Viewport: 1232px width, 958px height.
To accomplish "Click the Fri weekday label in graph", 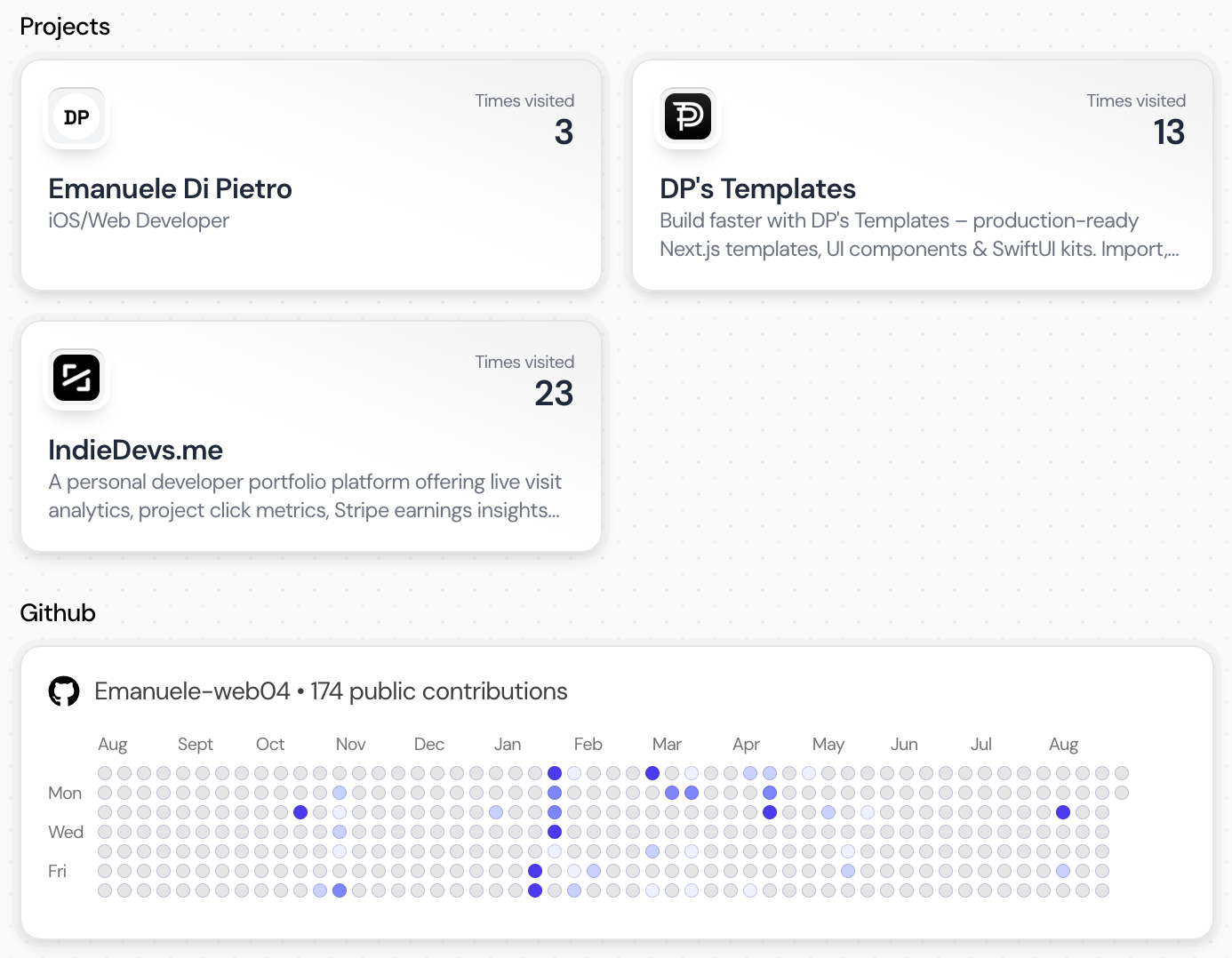I will pos(57,871).
